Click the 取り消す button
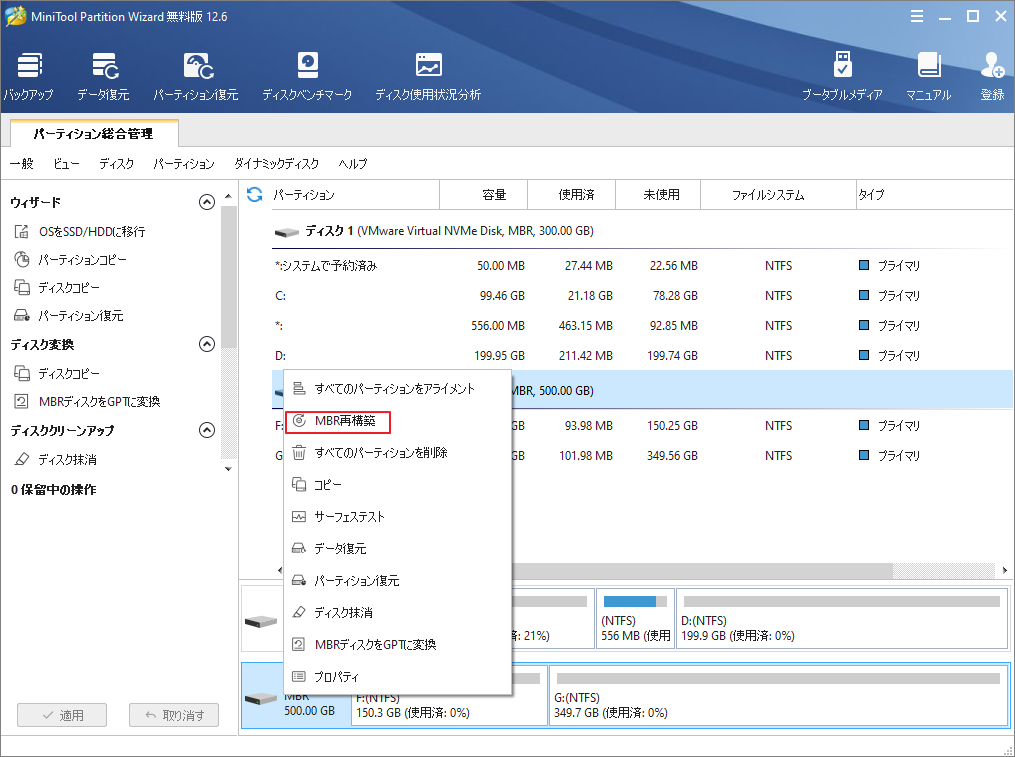The image size is (1015, 757). 173,714
